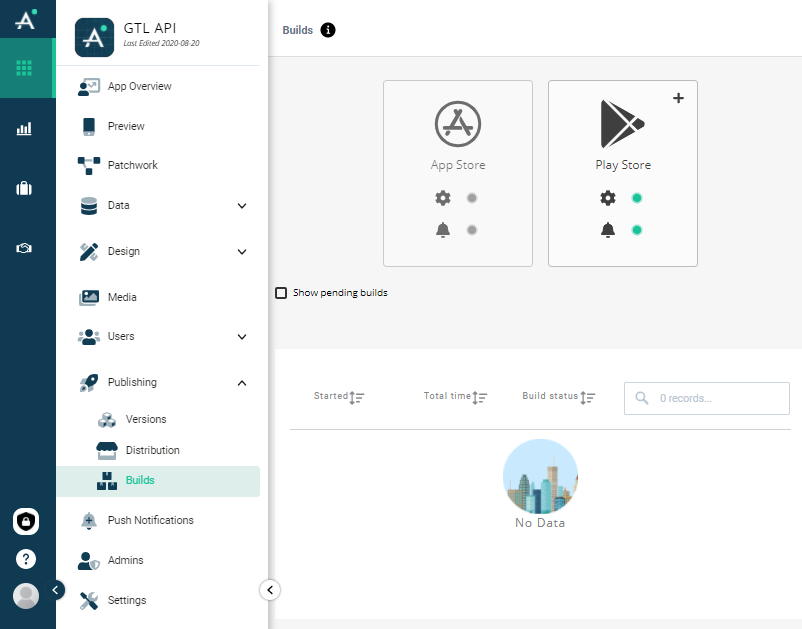Click the records search field
The image size is (802, 629).
[706, 398]
